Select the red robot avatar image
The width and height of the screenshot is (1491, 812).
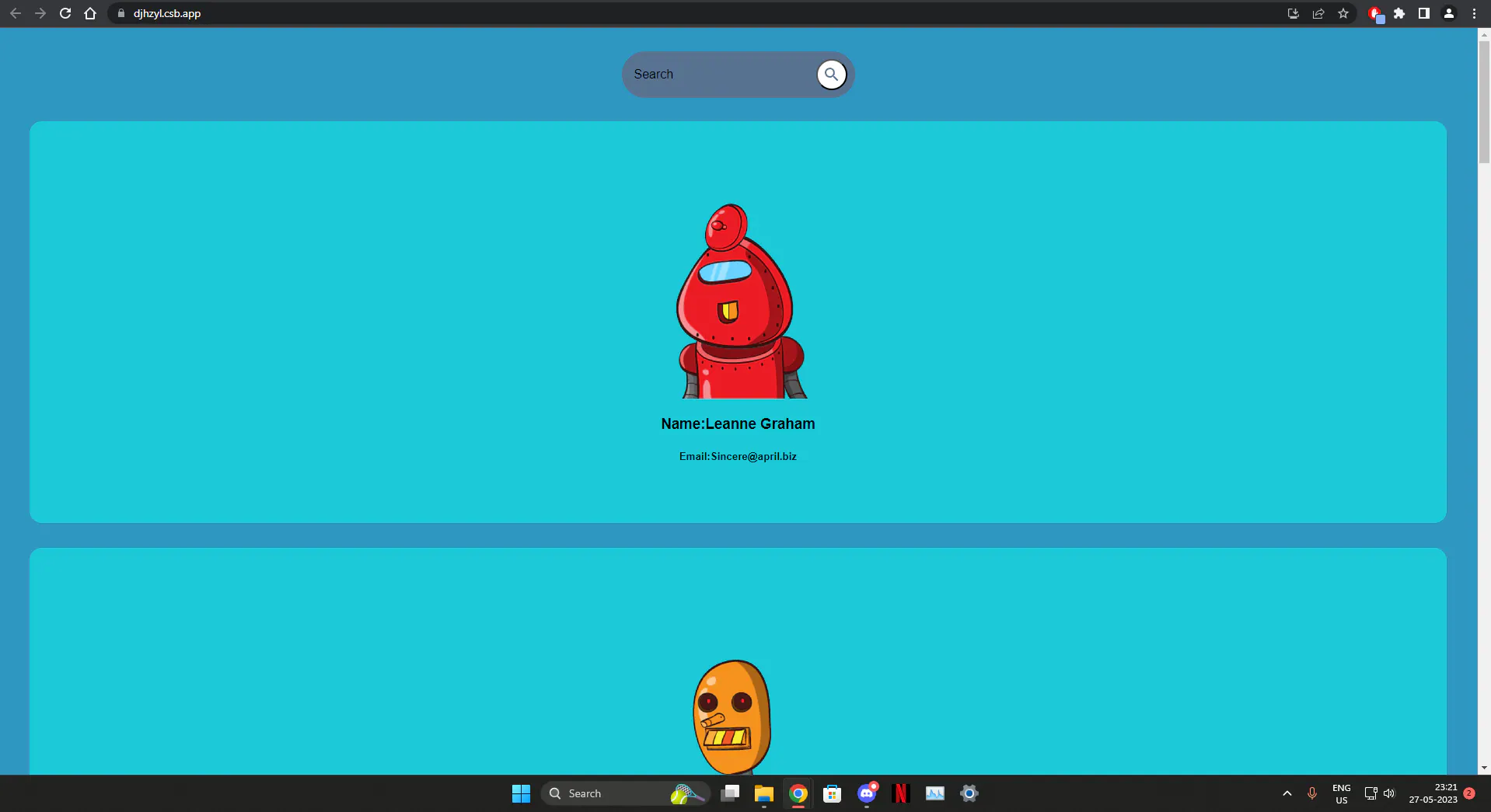tap(741, 301)
